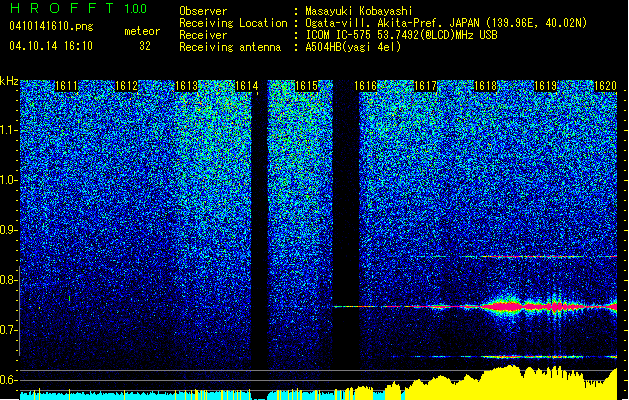Click the meteor label
629x400 pixels.
(x=142, y=31)
